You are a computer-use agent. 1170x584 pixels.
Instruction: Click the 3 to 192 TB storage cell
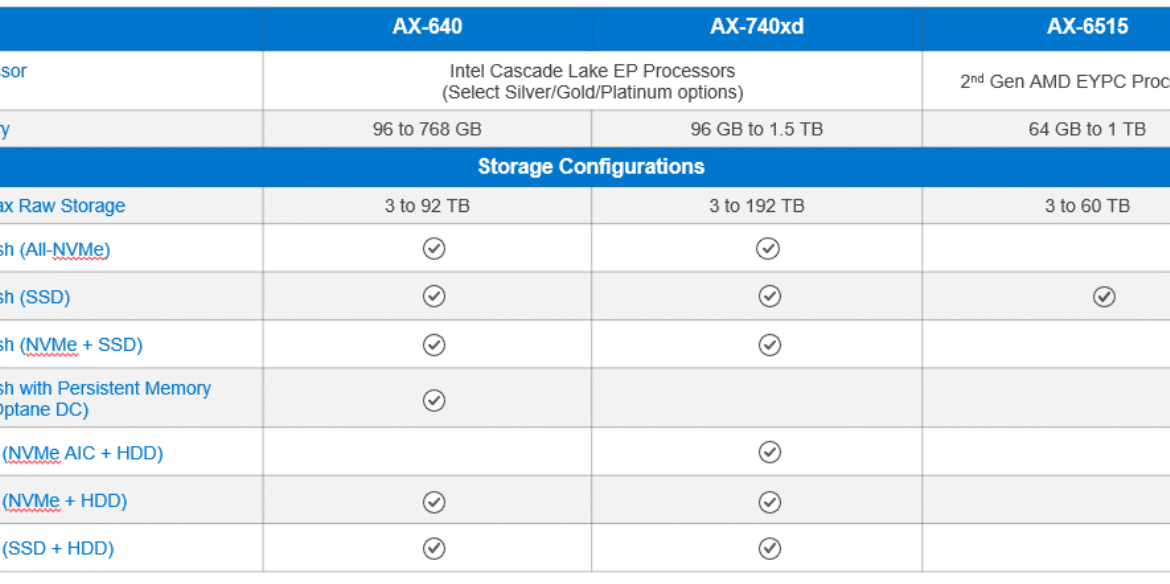(x=757, y=206)
